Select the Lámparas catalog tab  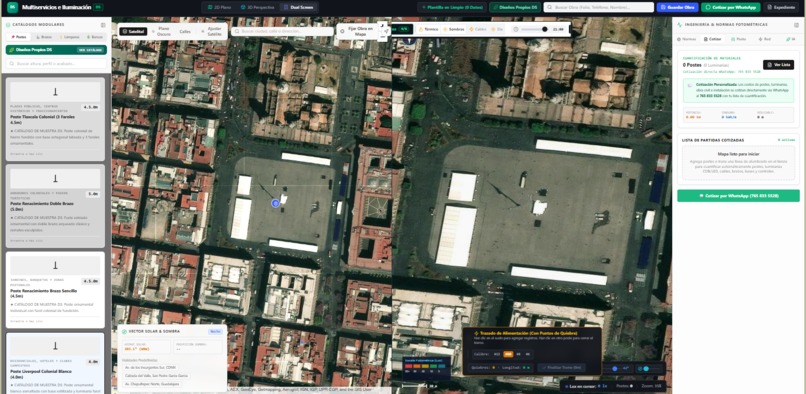[x=69, y=37]
